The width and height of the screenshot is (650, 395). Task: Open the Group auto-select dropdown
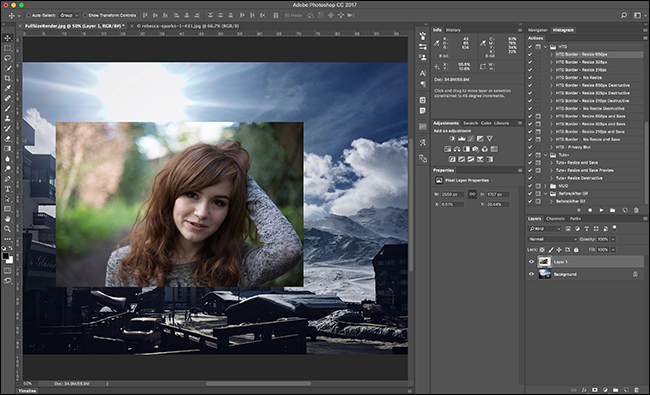coord(69,15)
